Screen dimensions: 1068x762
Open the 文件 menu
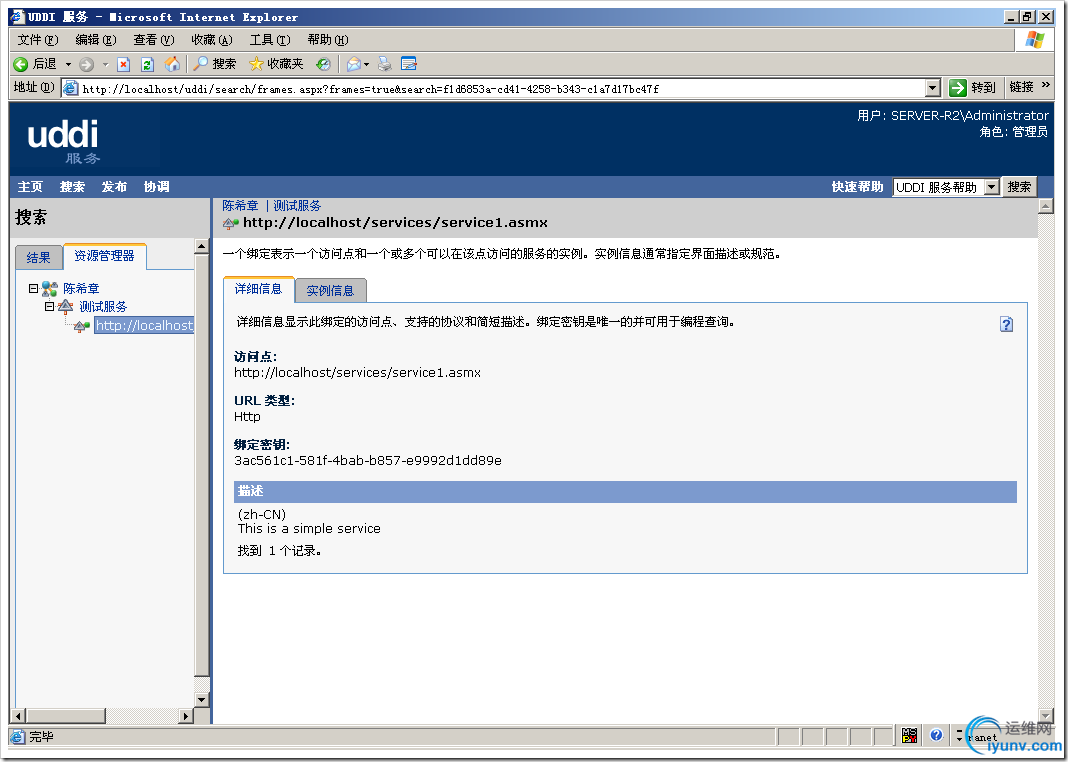tap(38, 40)
